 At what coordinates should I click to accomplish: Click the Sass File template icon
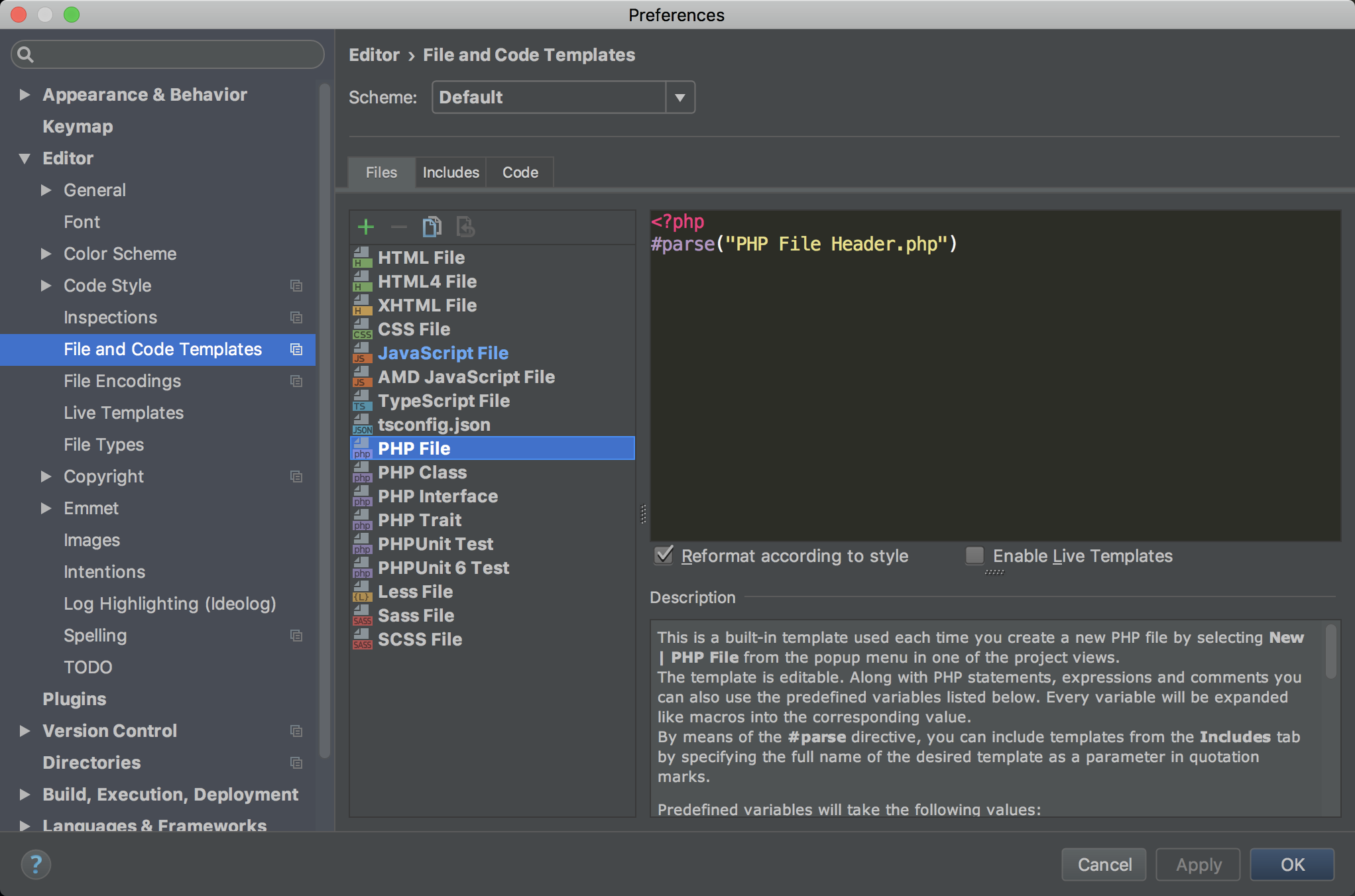[x=362, y=616]
